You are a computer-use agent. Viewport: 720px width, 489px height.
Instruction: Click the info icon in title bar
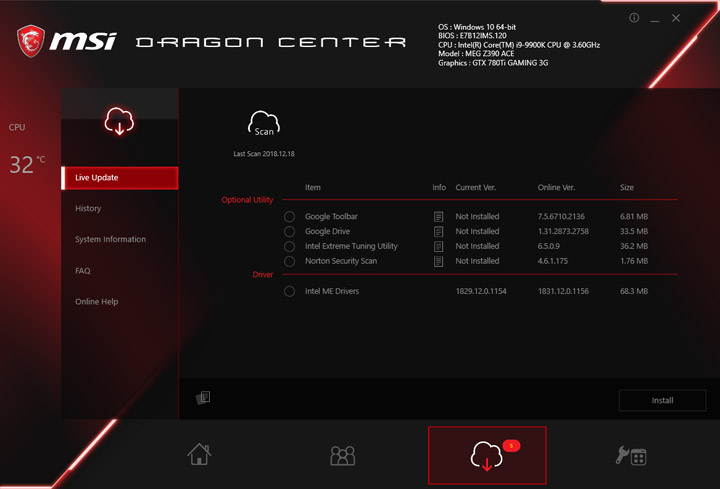click(x=634, y=18)
